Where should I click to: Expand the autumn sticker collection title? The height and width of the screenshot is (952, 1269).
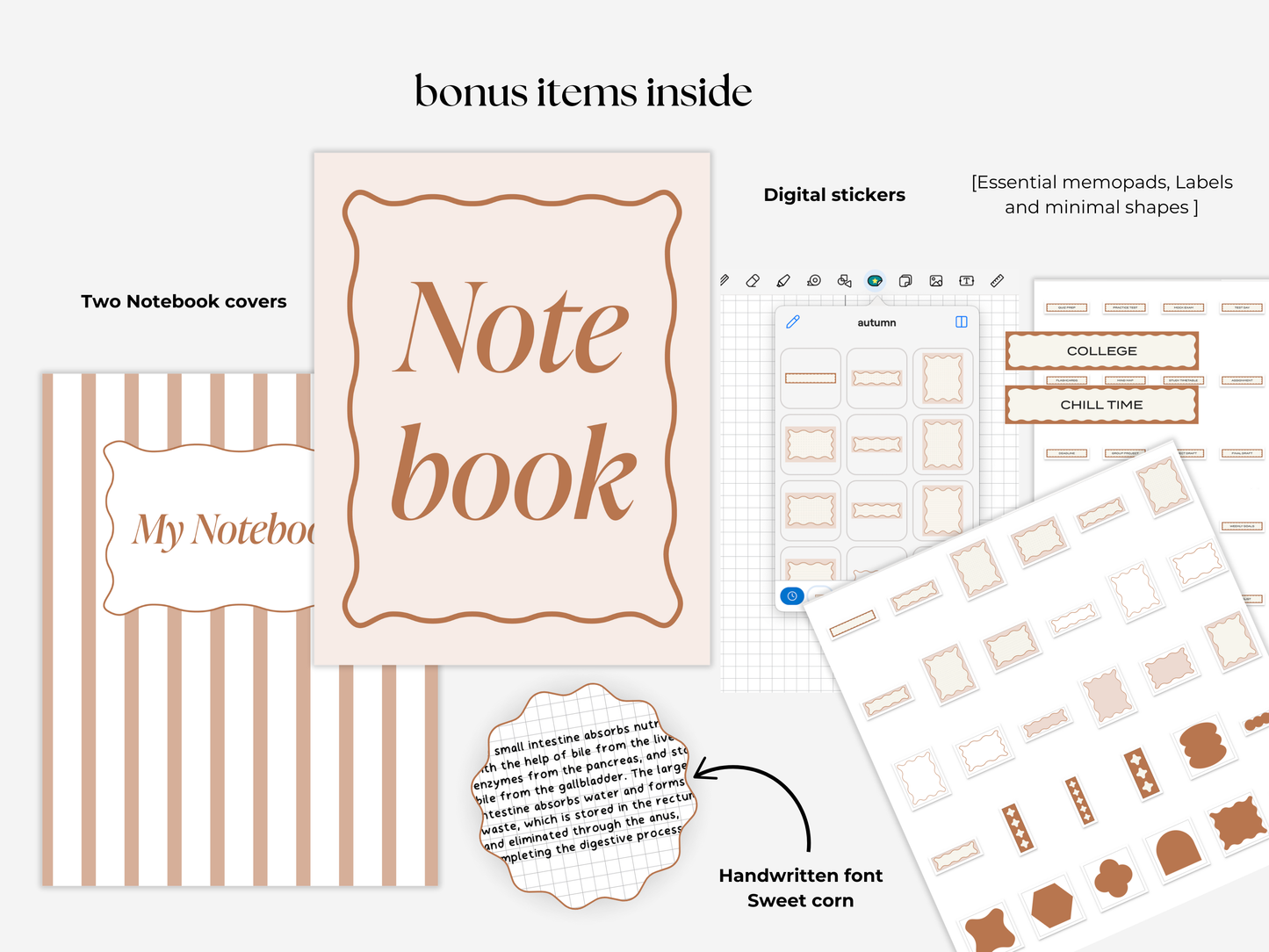pyautogui.click(x=876, y=322)
